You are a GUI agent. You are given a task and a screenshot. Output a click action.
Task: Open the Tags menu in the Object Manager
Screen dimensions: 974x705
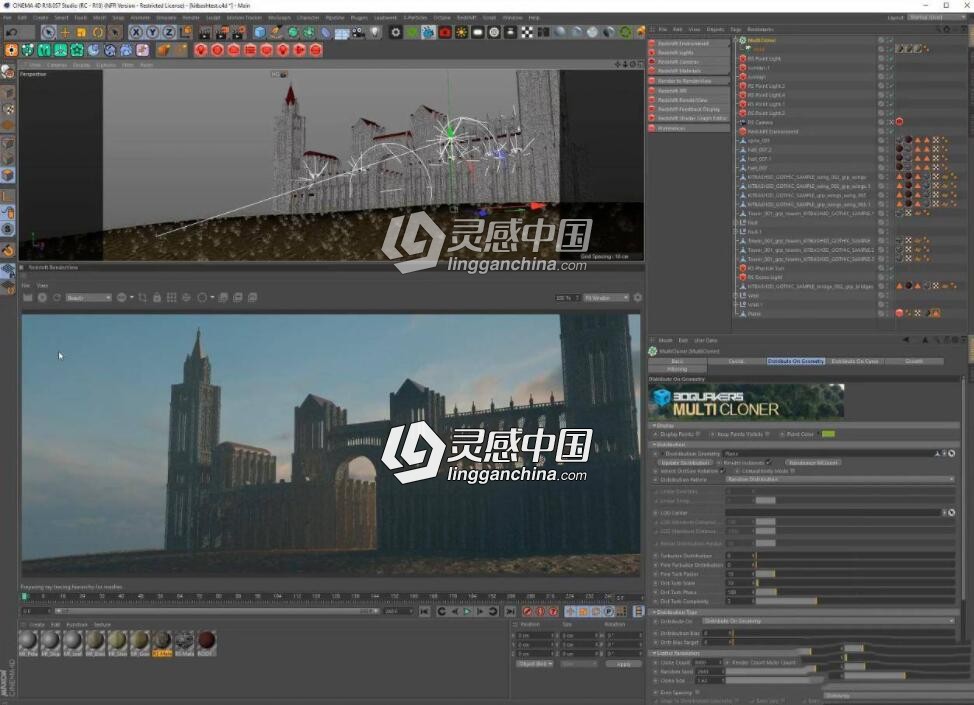[735, 29]
